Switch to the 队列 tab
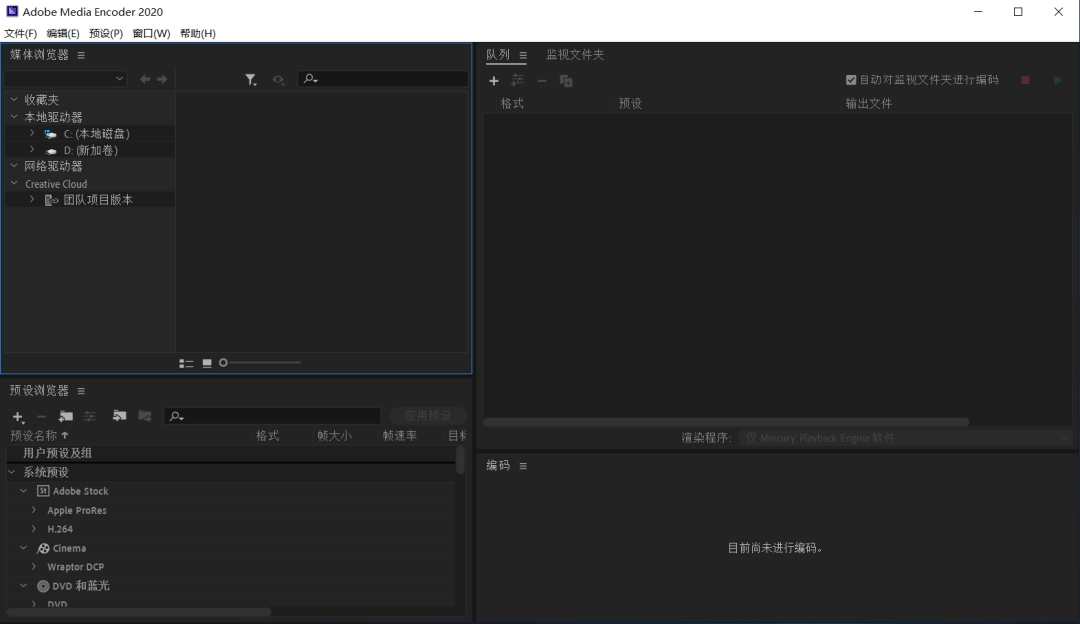This screenshot has height=624, width=1080. pyautogui.click(x=498, y=54)
